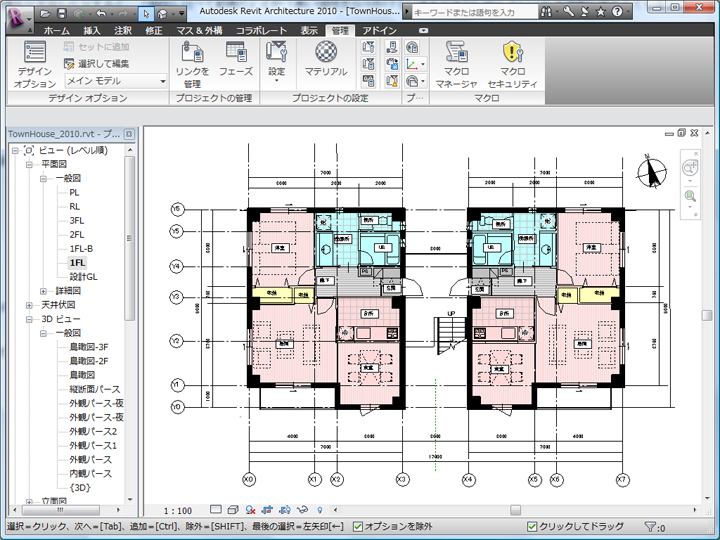The width and height of the screenshot is (720, 540).
Task: Open the Help icon dropdown arrow
Action: (628, 12)
